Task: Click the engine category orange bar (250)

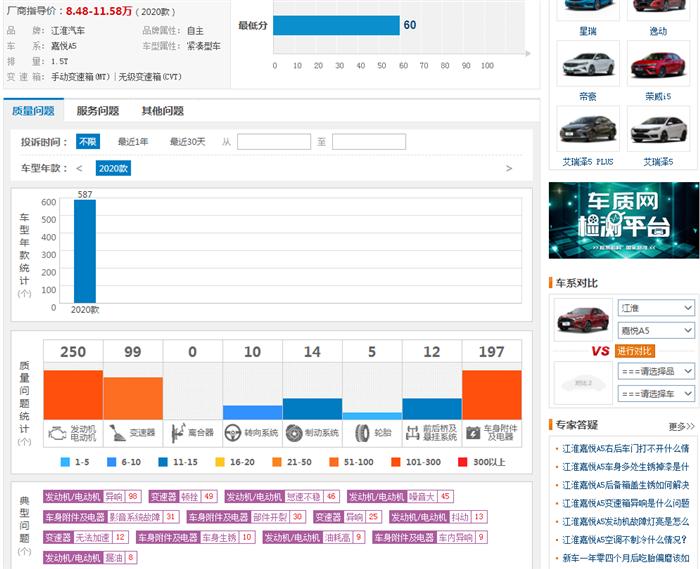Action: (73, 395)
